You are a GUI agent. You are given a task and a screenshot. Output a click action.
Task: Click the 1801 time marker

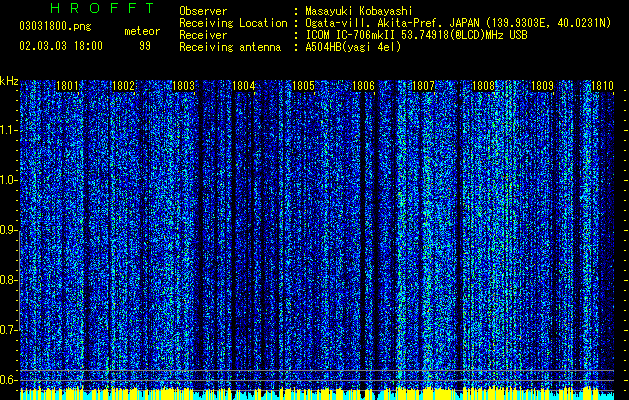67,86
